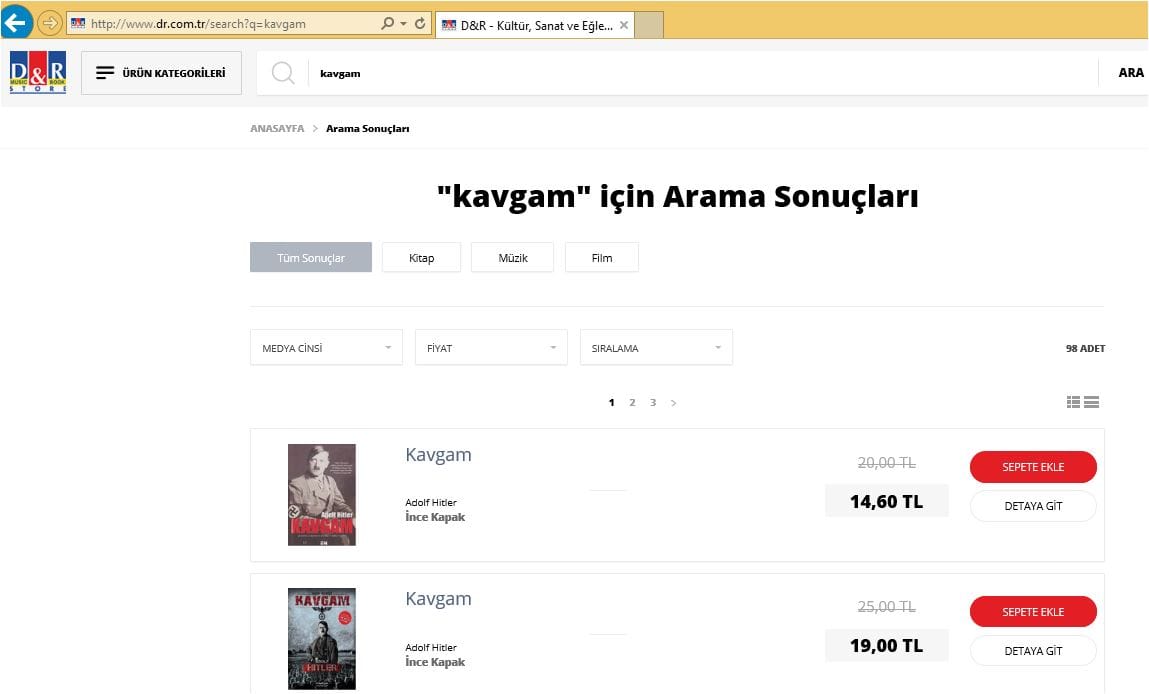Click the browser back arrow button
This screenshot has height=694, width=1149.
[16, 23]
